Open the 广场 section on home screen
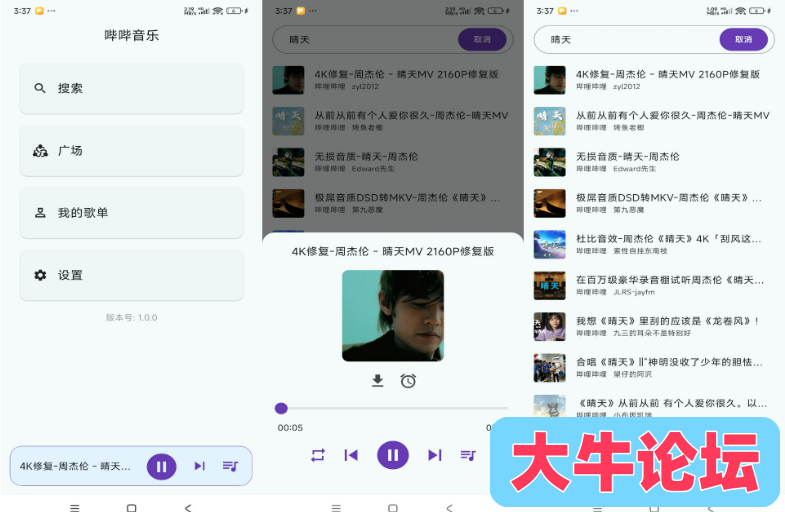 click(x=132, y=151)
